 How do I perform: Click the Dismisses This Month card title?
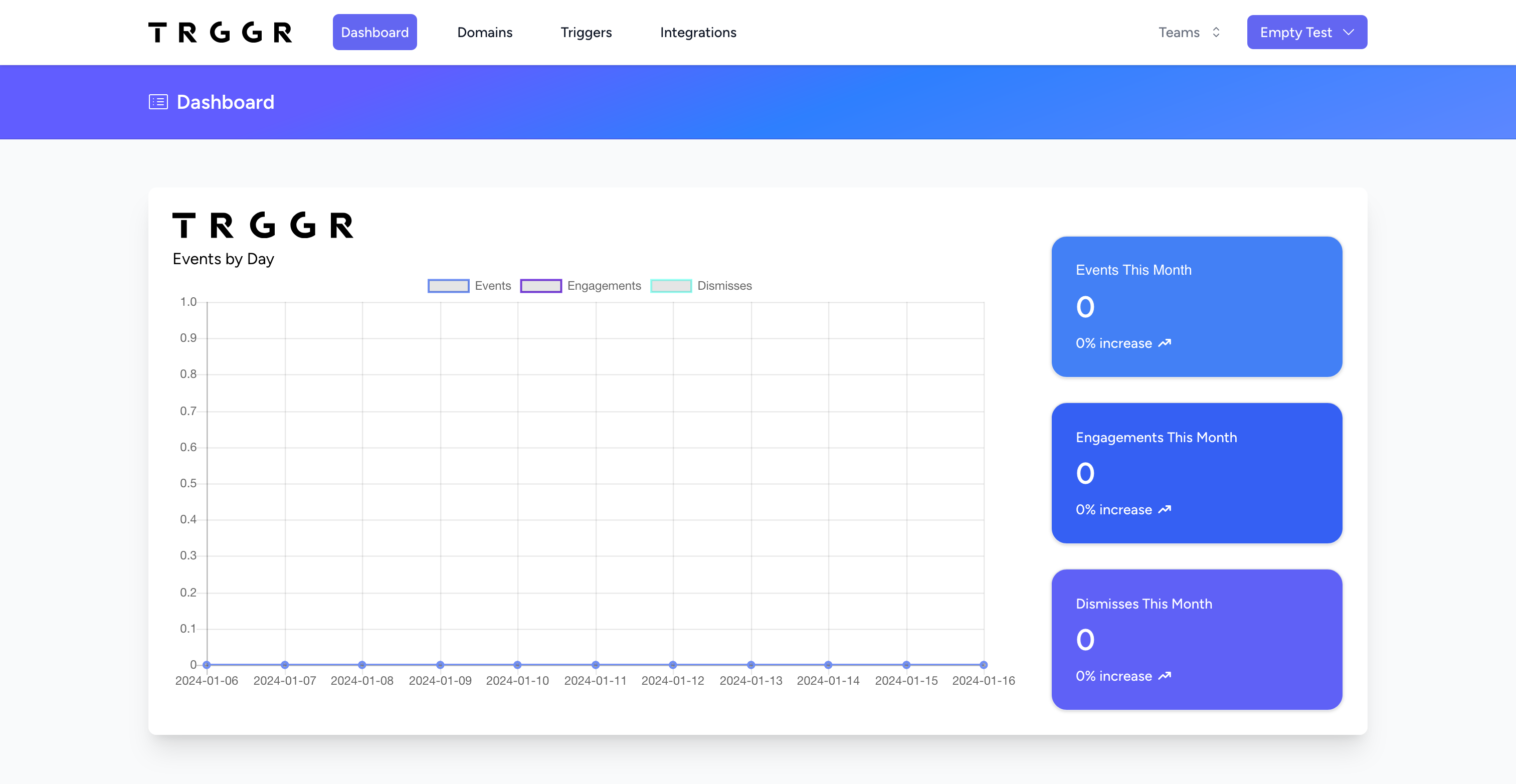1144,604
